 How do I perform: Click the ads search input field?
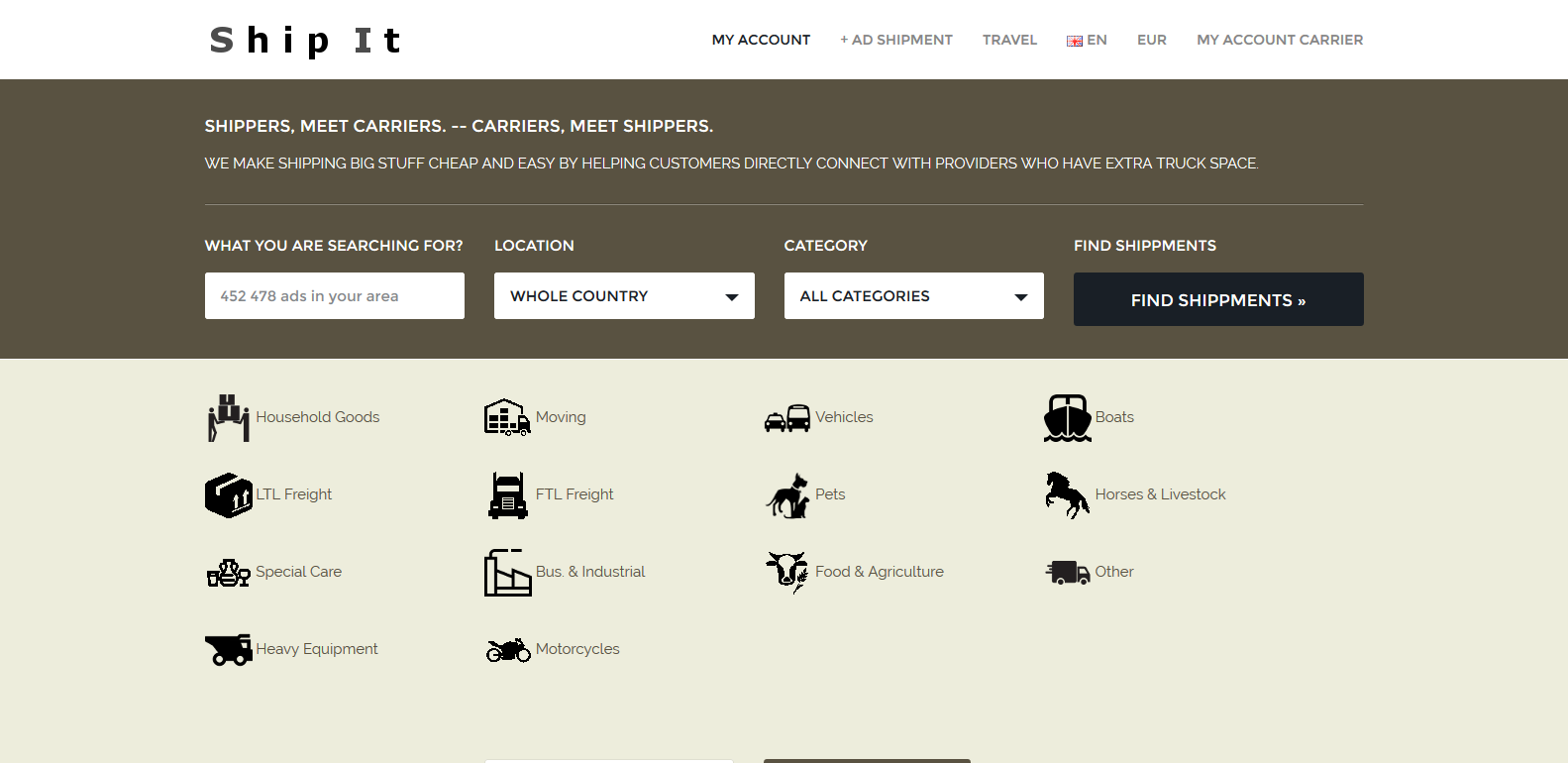[334, 296]
